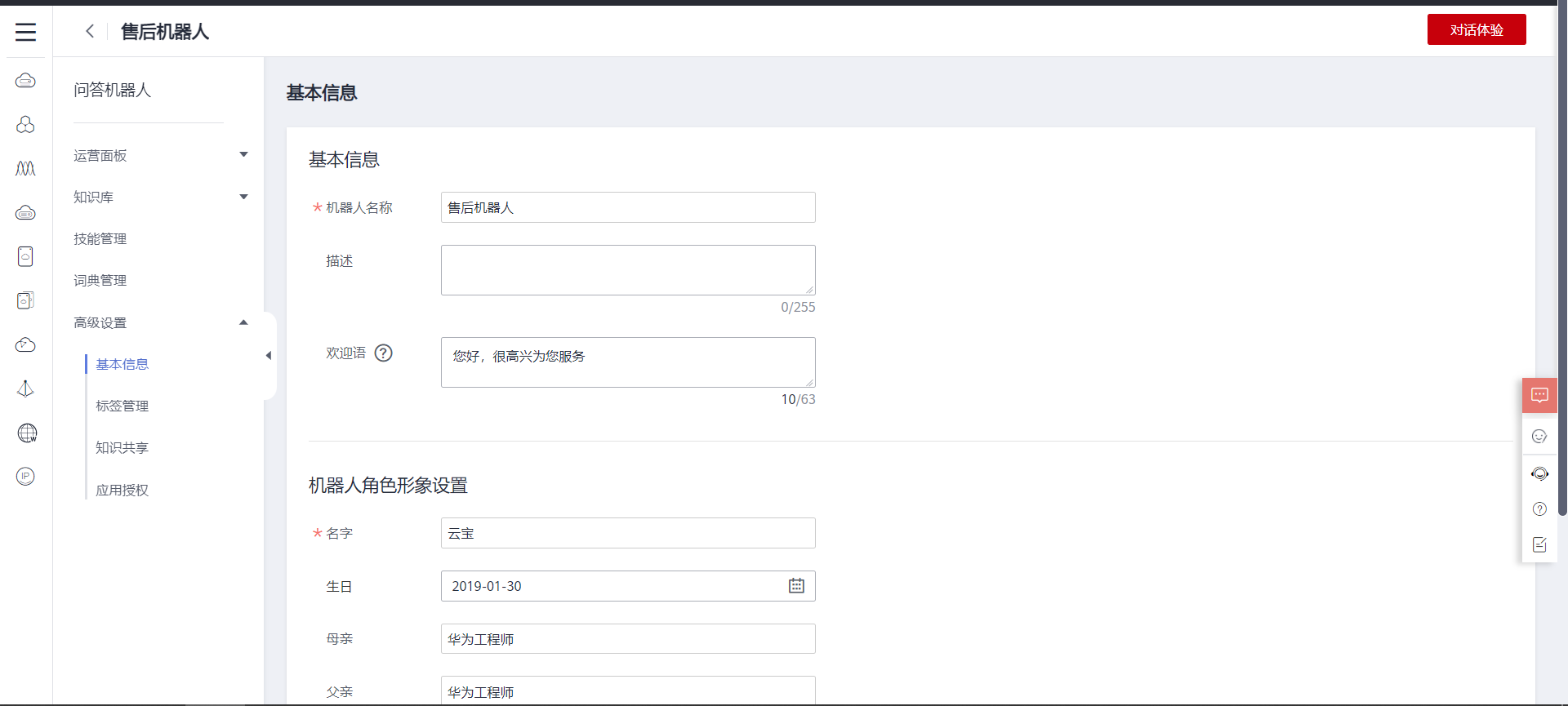
Task: Click the three-hexagon cluster icon in left rail
Action: (x=25, y=124)
